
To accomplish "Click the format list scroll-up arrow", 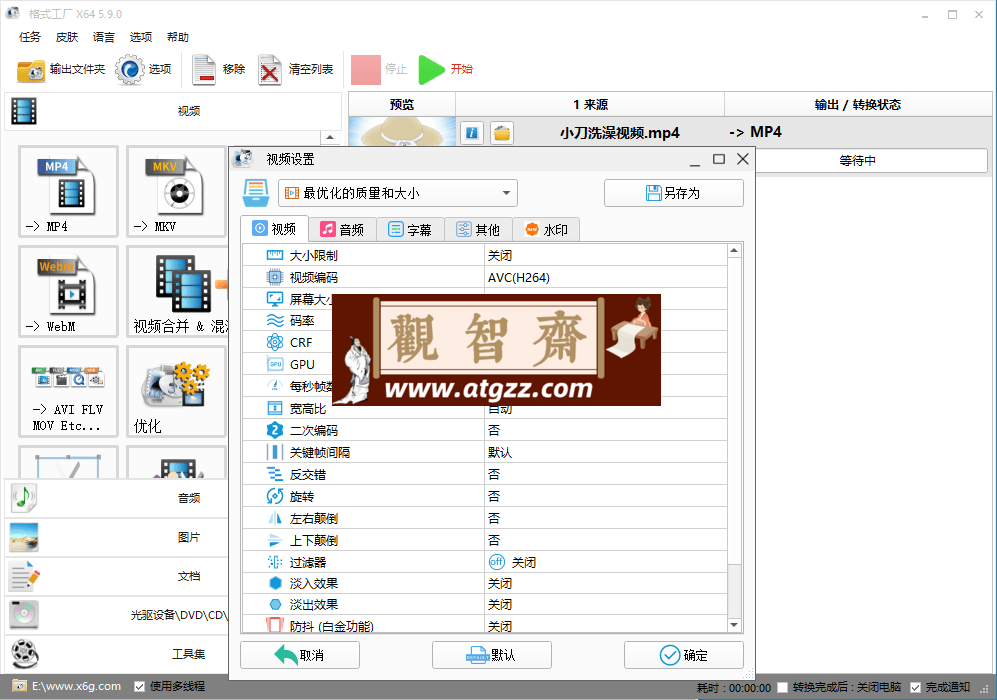I will 329,137.
